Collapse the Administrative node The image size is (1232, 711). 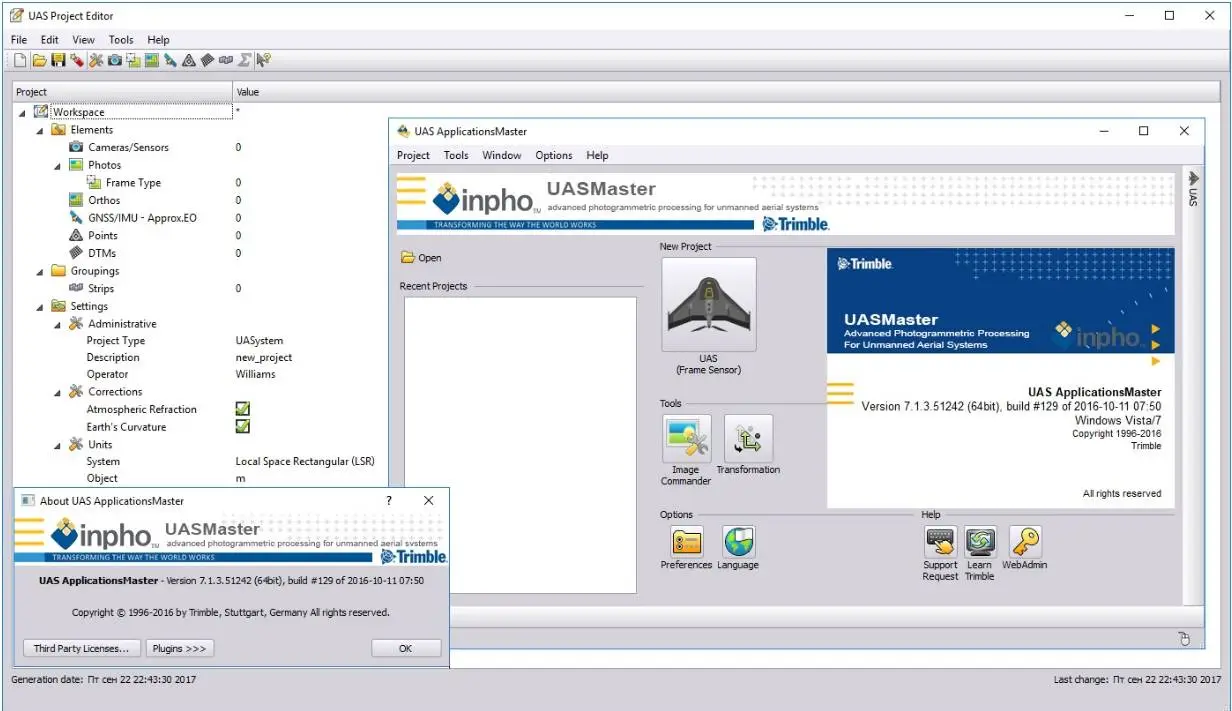[x=58, y=324]
